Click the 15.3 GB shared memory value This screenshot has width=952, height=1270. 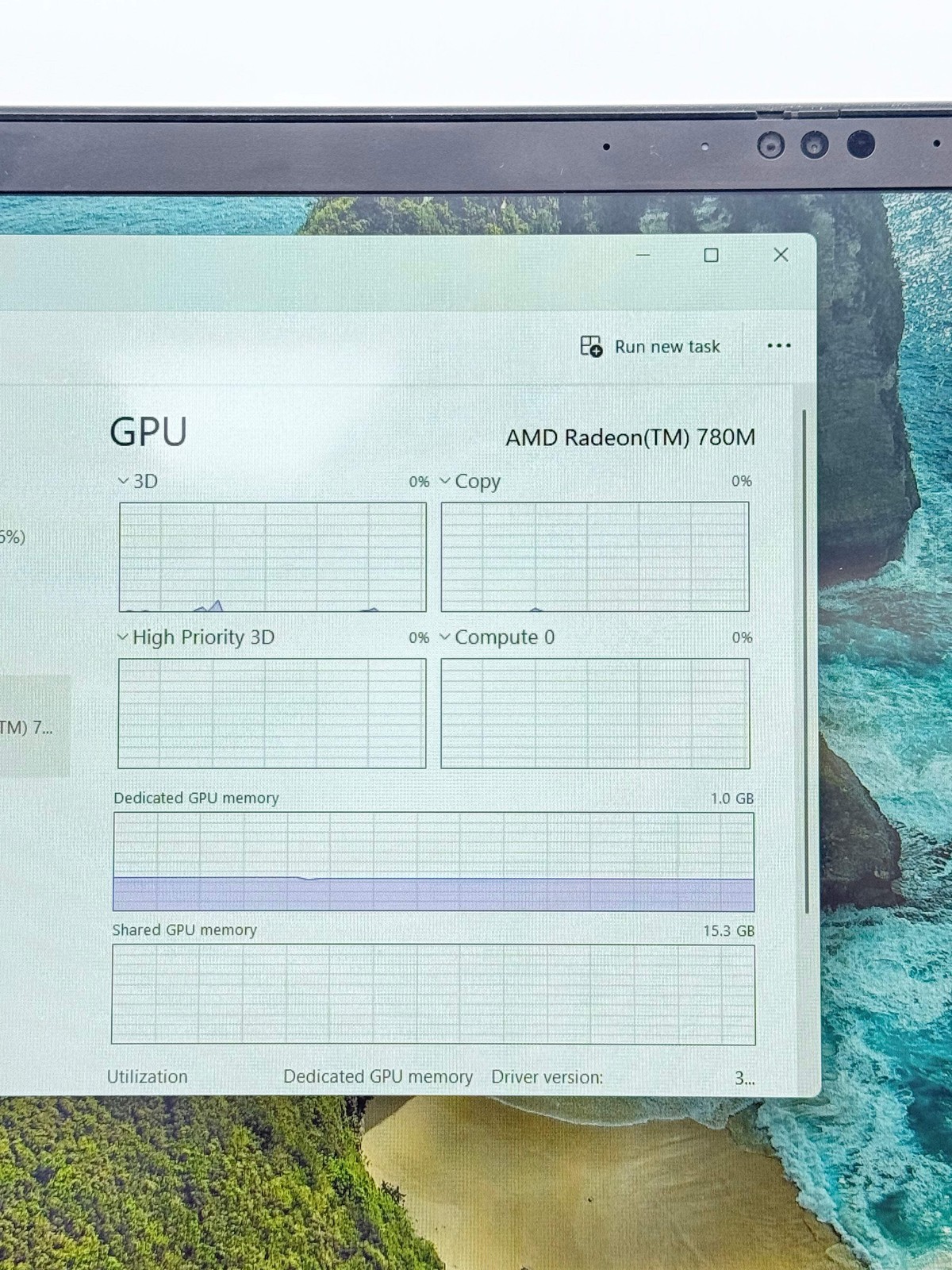tap(728, 930)
